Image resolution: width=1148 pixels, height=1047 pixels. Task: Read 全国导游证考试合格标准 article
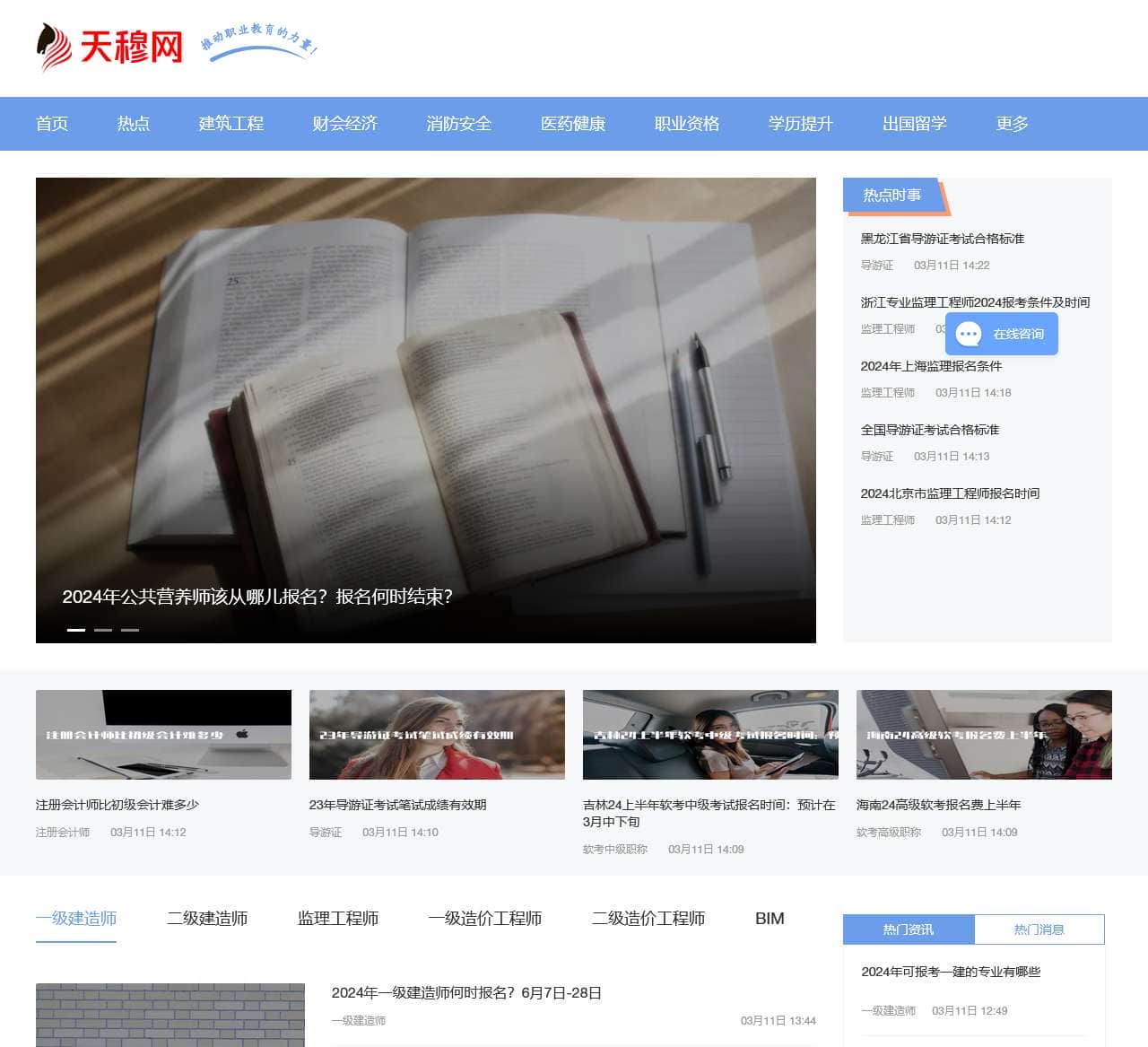pyautogui.click(x=930, y=430)
